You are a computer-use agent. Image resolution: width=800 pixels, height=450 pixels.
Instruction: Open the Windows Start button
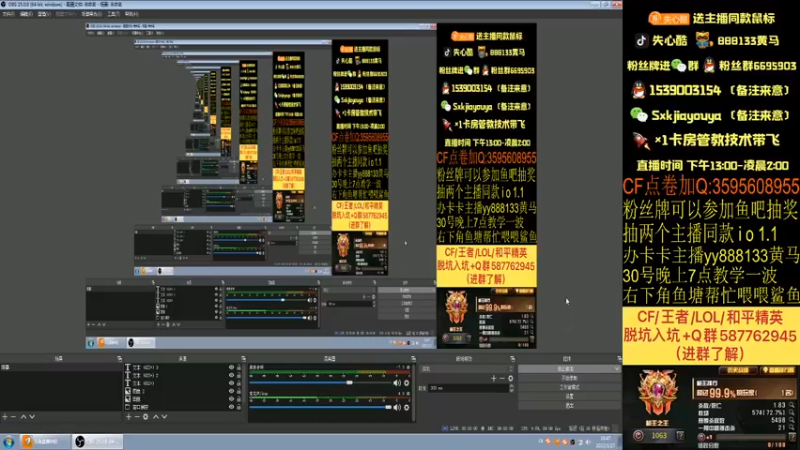[9, 442]
